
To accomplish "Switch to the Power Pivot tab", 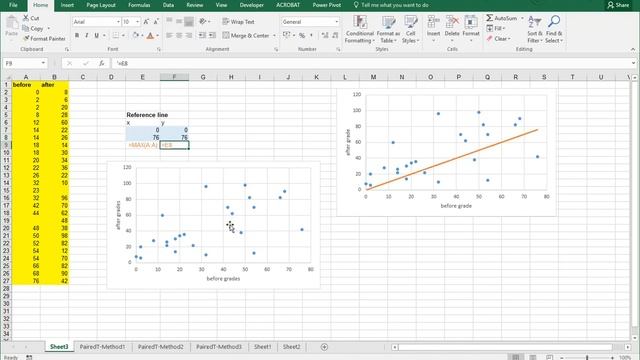I will coord(327,5).
